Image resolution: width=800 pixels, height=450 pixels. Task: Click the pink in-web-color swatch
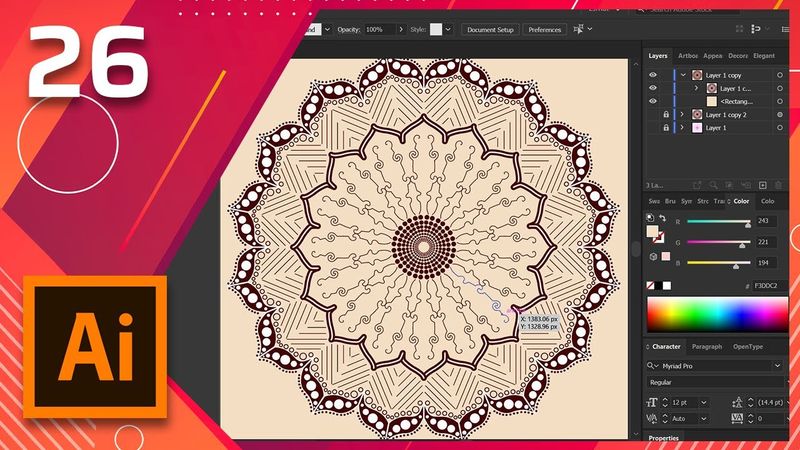[666, 256]
